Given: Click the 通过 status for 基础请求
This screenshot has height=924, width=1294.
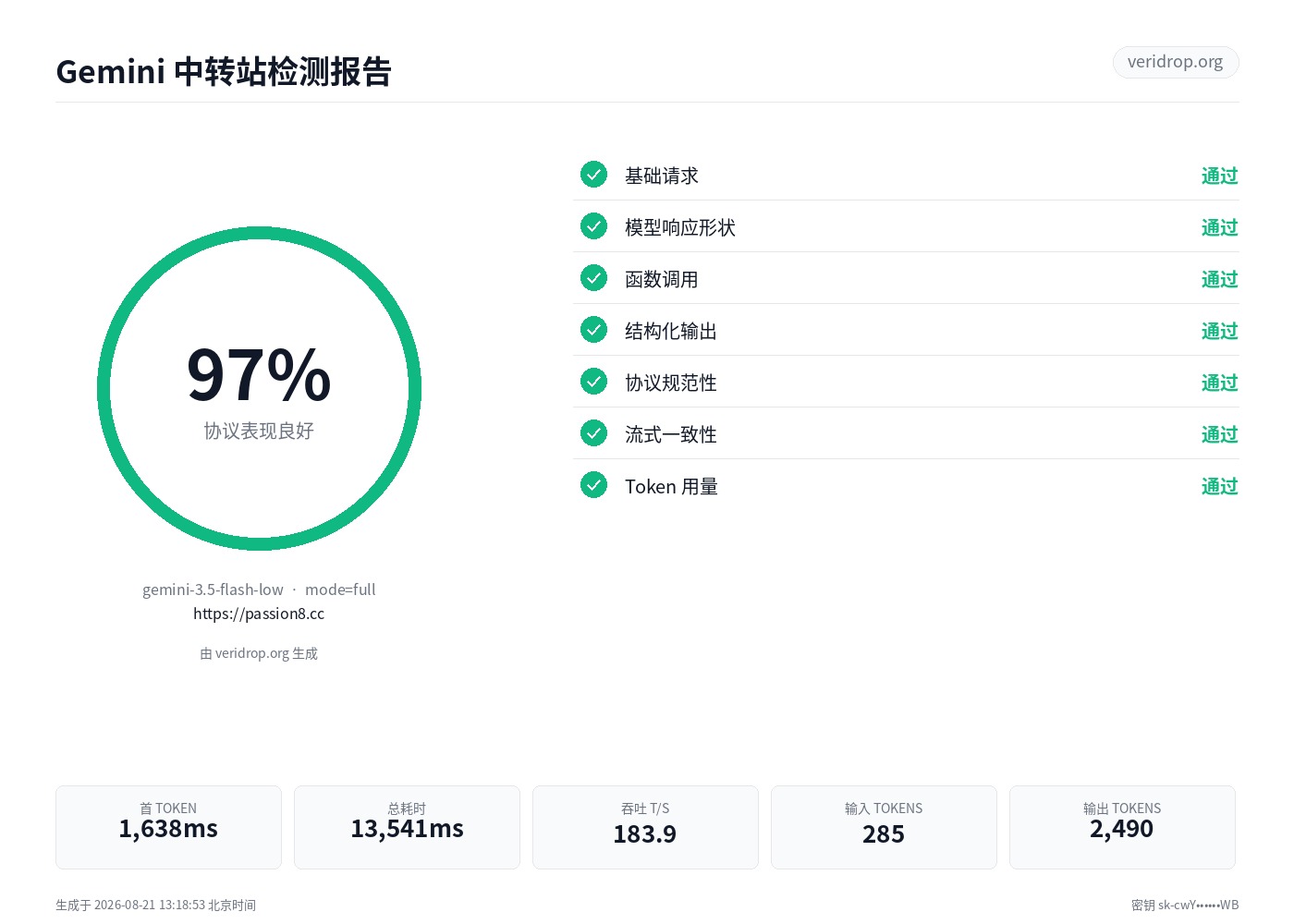Looking at the screenshot, I should (x=1219, y=176).
